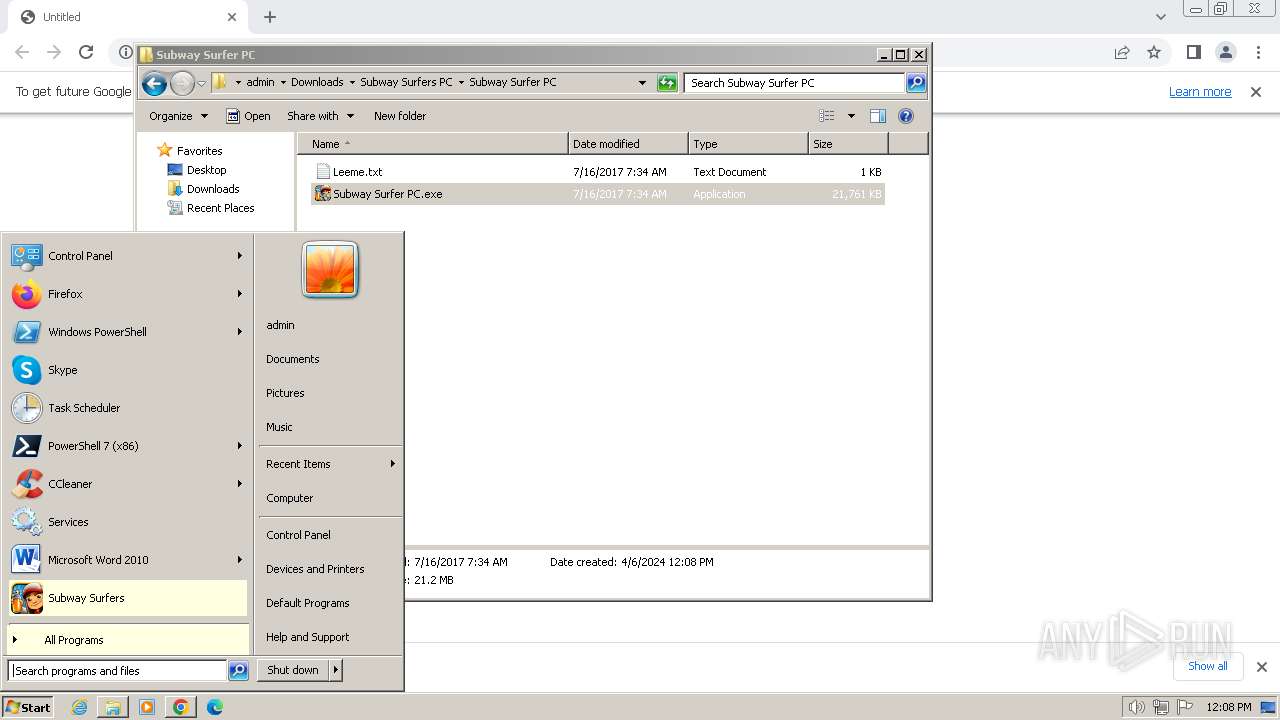This screenshot has width=1280, height=720.
Task: Click New folder in Explorer toolbar
Action: click(400, 116)
